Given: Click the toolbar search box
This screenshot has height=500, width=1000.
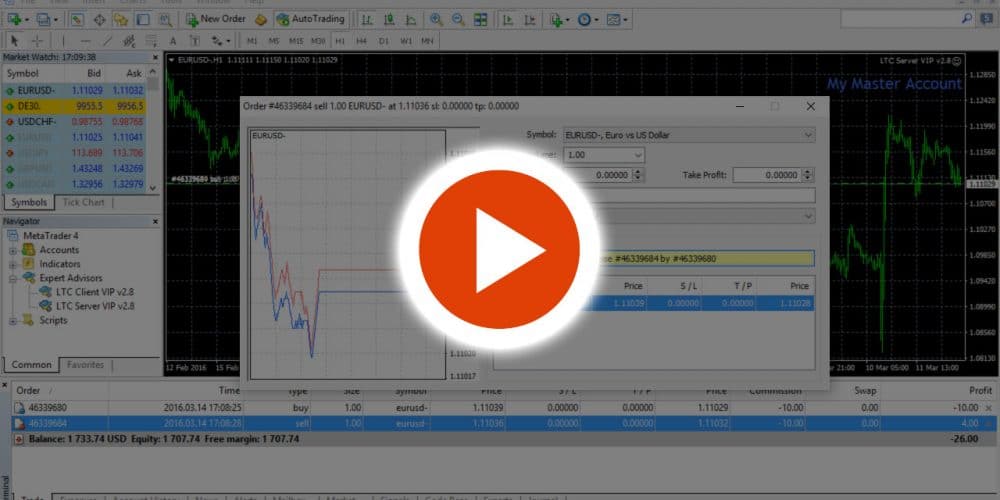Looking at the screenshot, I should point(906,20).
